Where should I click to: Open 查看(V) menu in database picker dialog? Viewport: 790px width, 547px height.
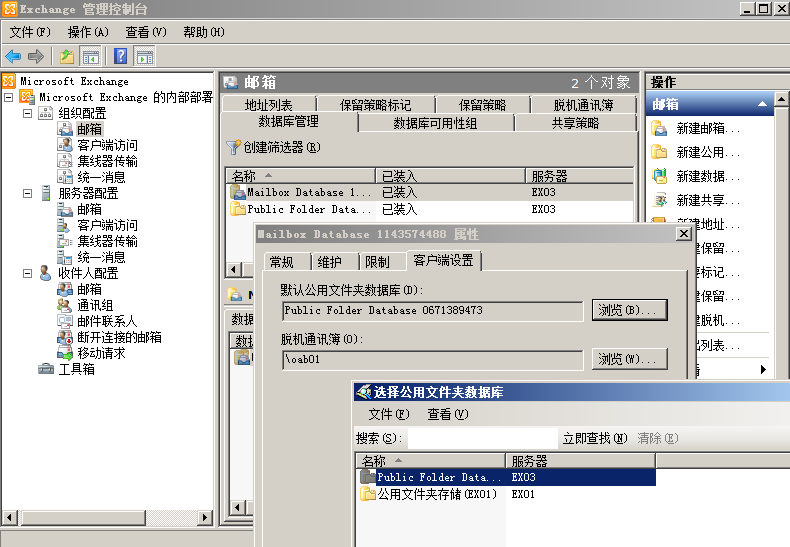click(447, 415)
